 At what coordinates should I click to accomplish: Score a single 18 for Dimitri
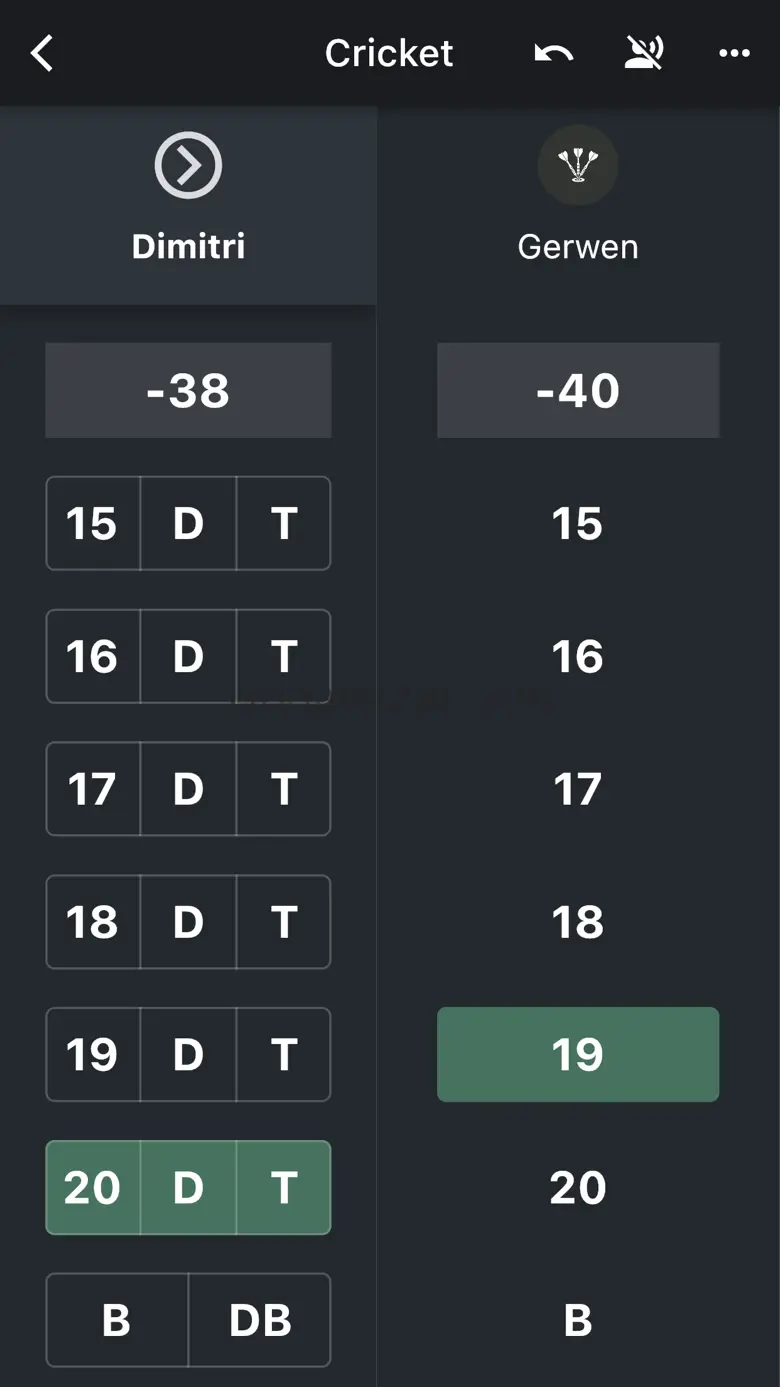92,922
